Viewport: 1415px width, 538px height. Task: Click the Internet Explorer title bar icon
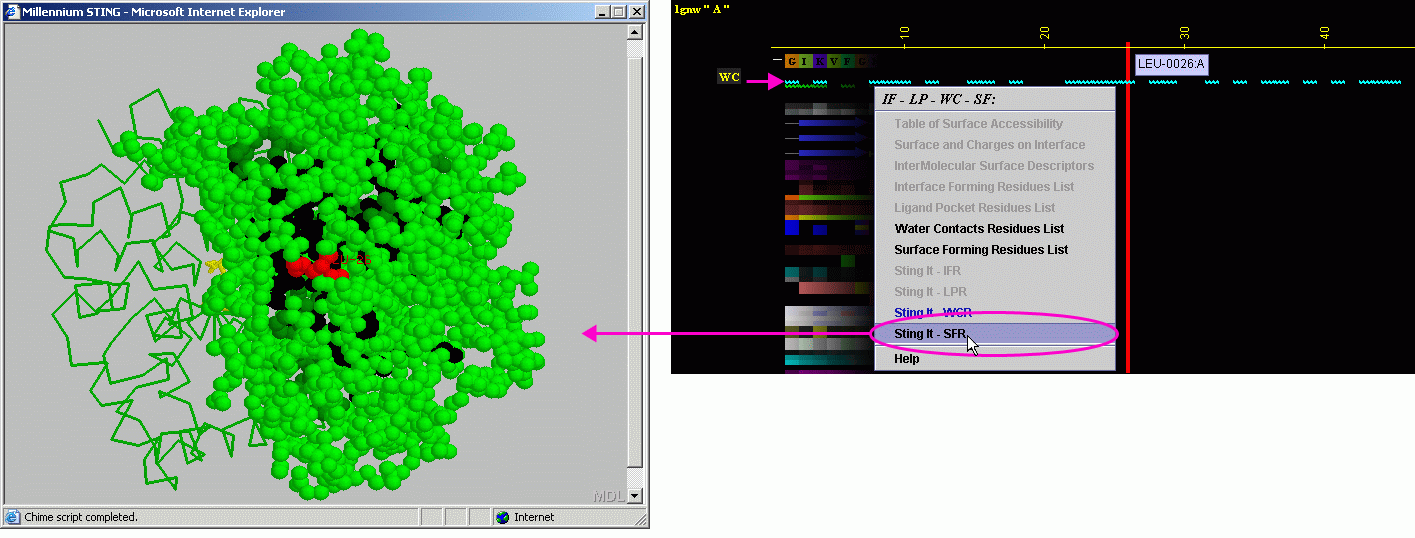click(x=13, y=12)
